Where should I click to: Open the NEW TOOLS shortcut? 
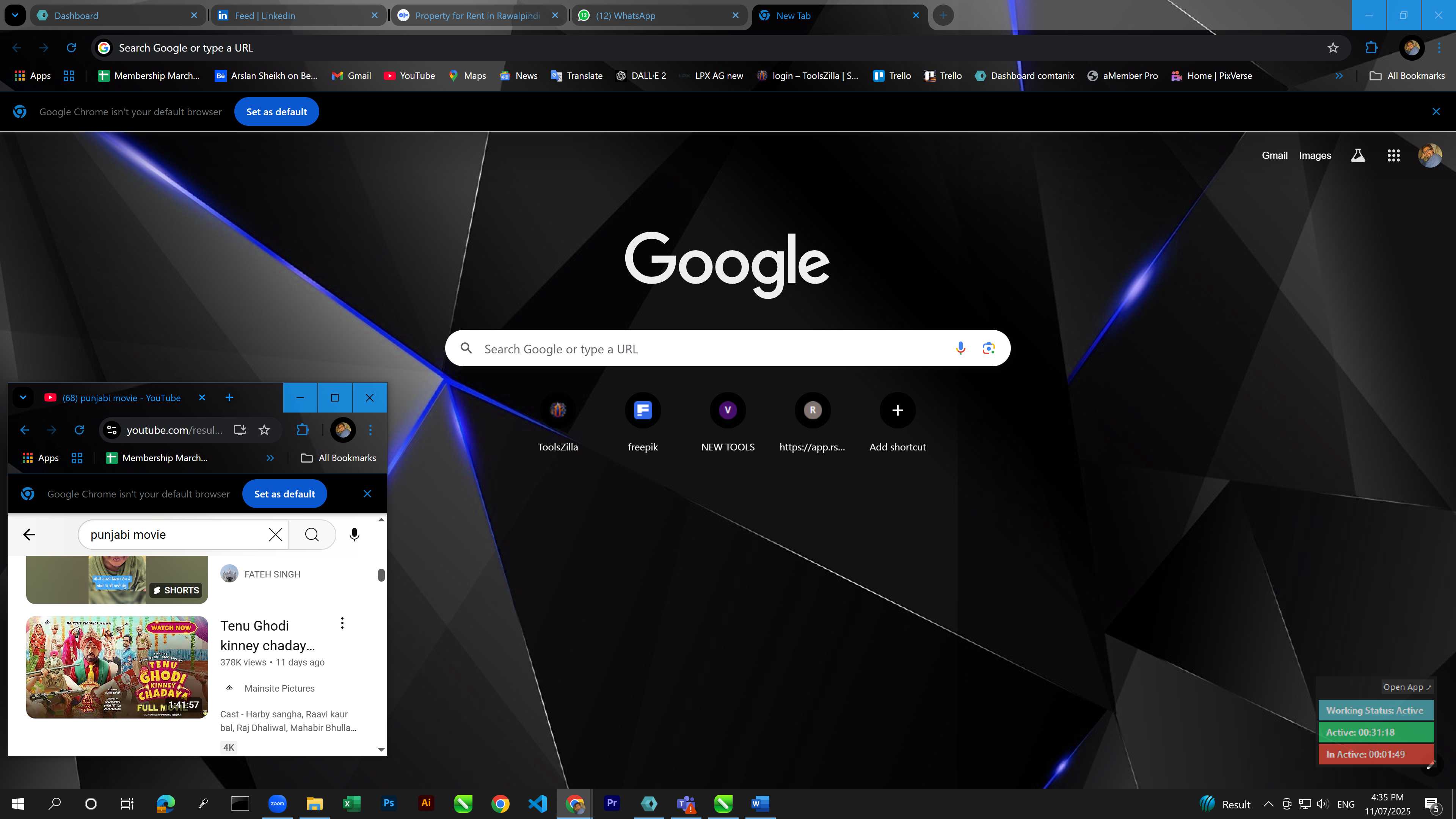coord(728,423)
